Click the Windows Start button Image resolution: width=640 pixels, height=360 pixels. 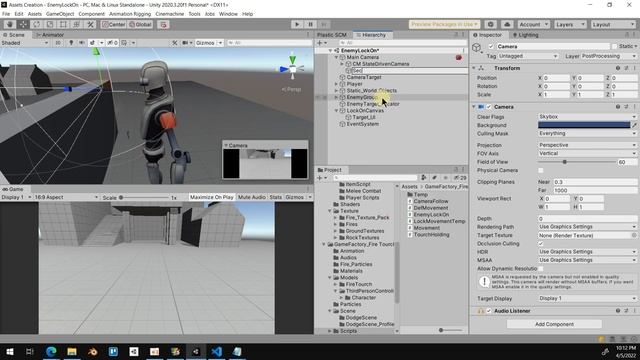pos(10,351)
